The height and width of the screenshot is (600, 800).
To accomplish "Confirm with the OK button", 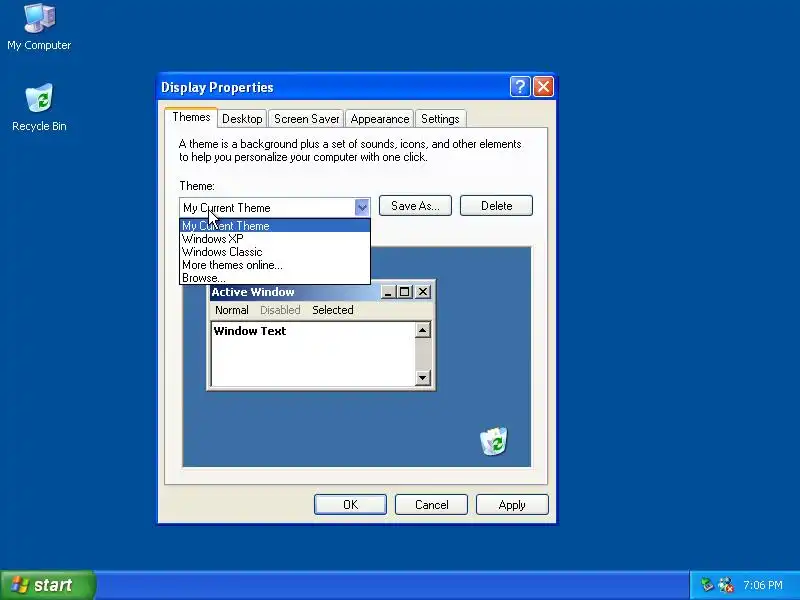I will [351, 505].
